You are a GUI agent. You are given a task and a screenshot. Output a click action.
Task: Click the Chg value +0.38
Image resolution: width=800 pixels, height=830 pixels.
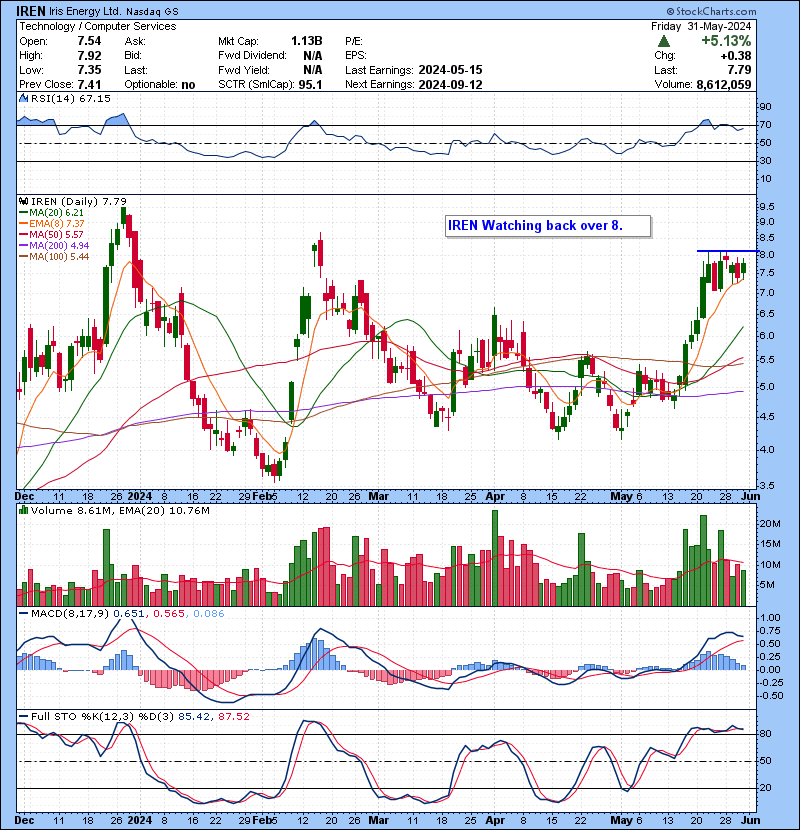tap(736, 56)
